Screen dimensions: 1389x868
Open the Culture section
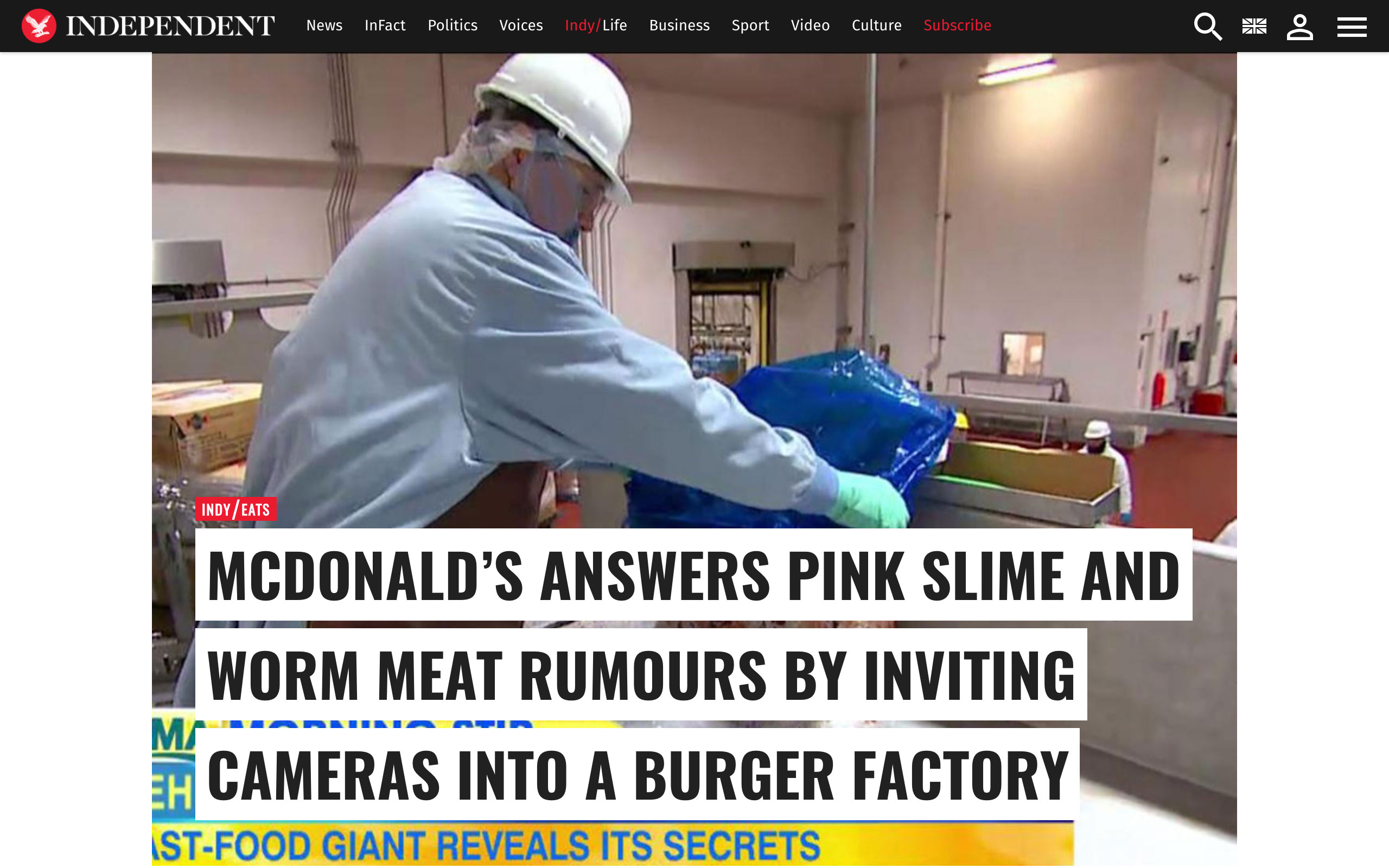point(876,25)
